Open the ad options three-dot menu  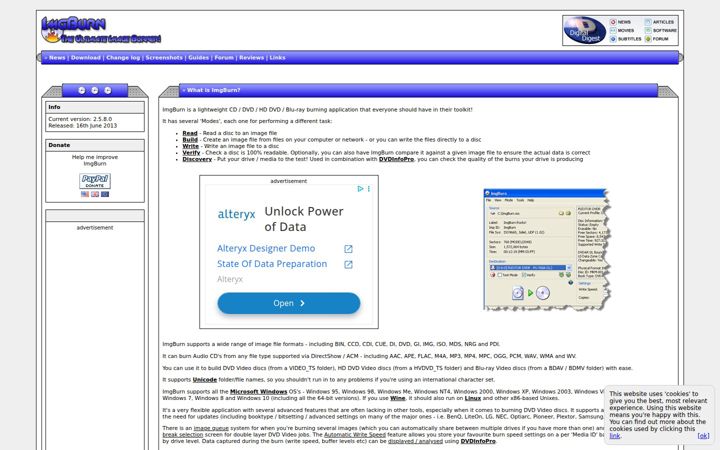tap(369, 189)
